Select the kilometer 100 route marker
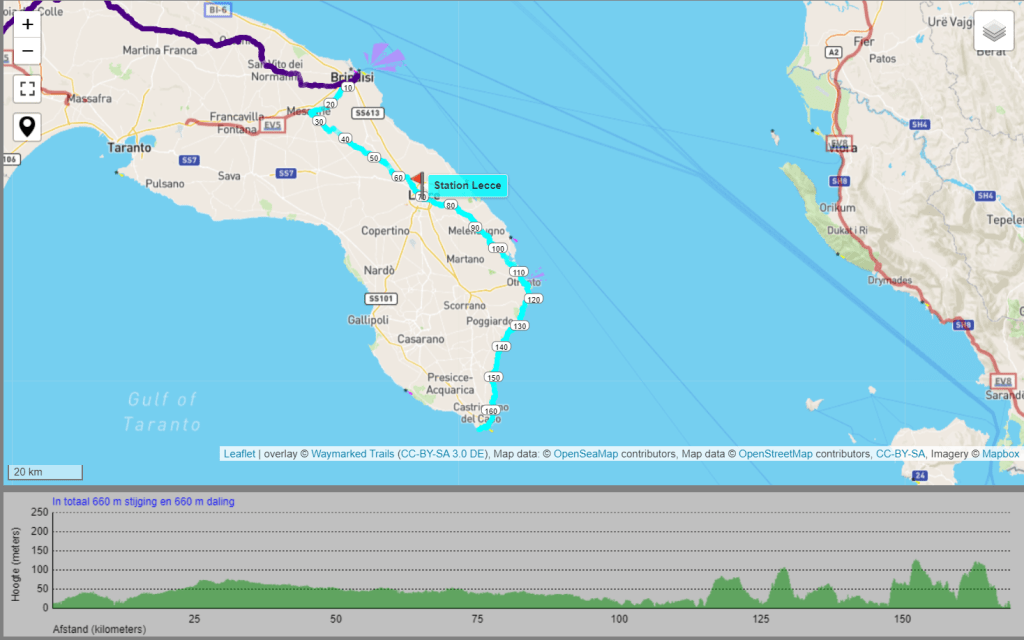 point(498,248)
